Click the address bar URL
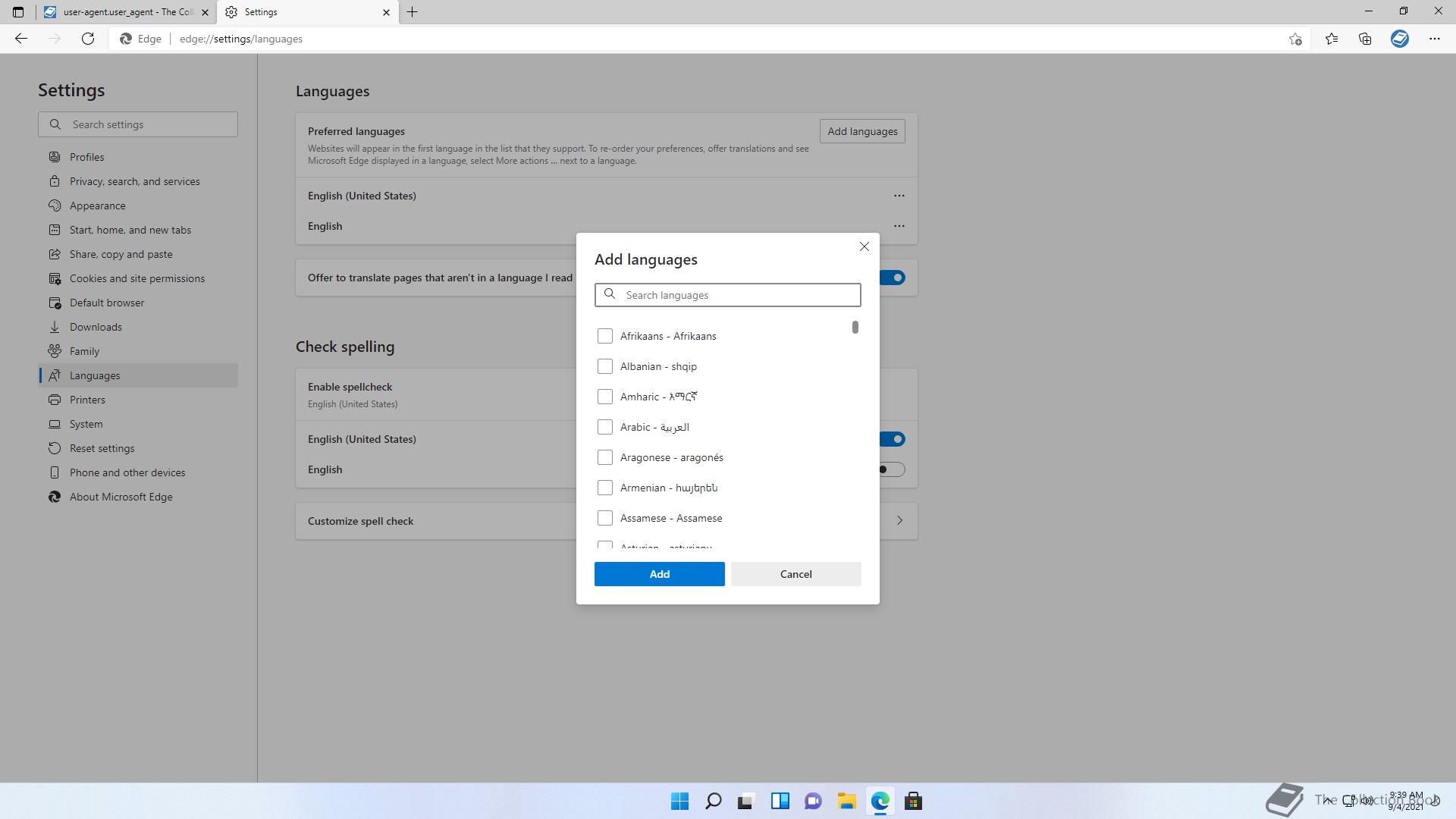 (x=241, y=39)
